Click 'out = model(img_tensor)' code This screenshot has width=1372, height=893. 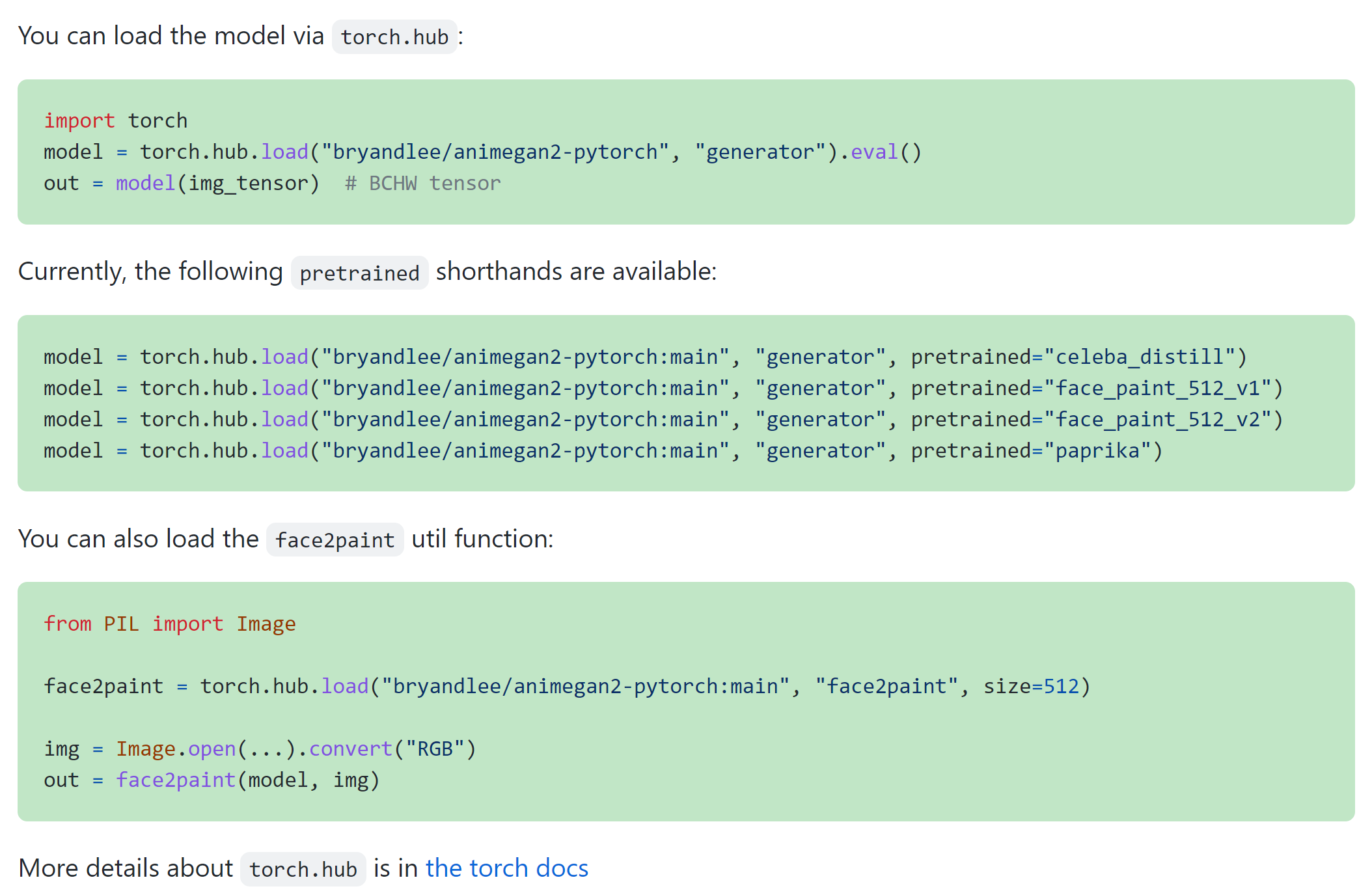pos(182,183)
